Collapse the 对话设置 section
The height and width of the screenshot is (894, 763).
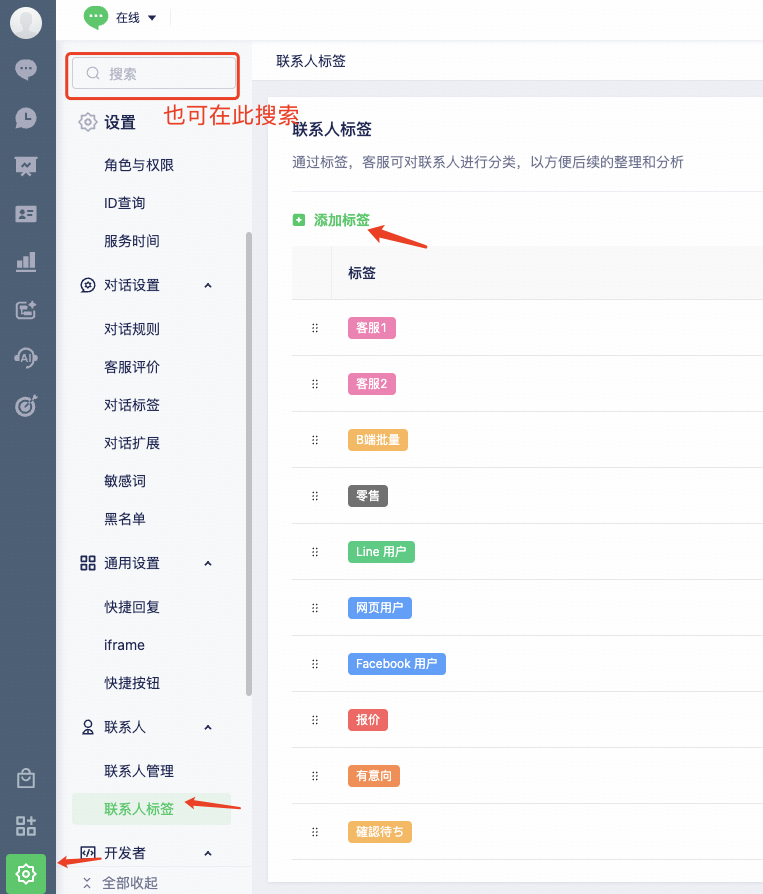click(208, 285)
